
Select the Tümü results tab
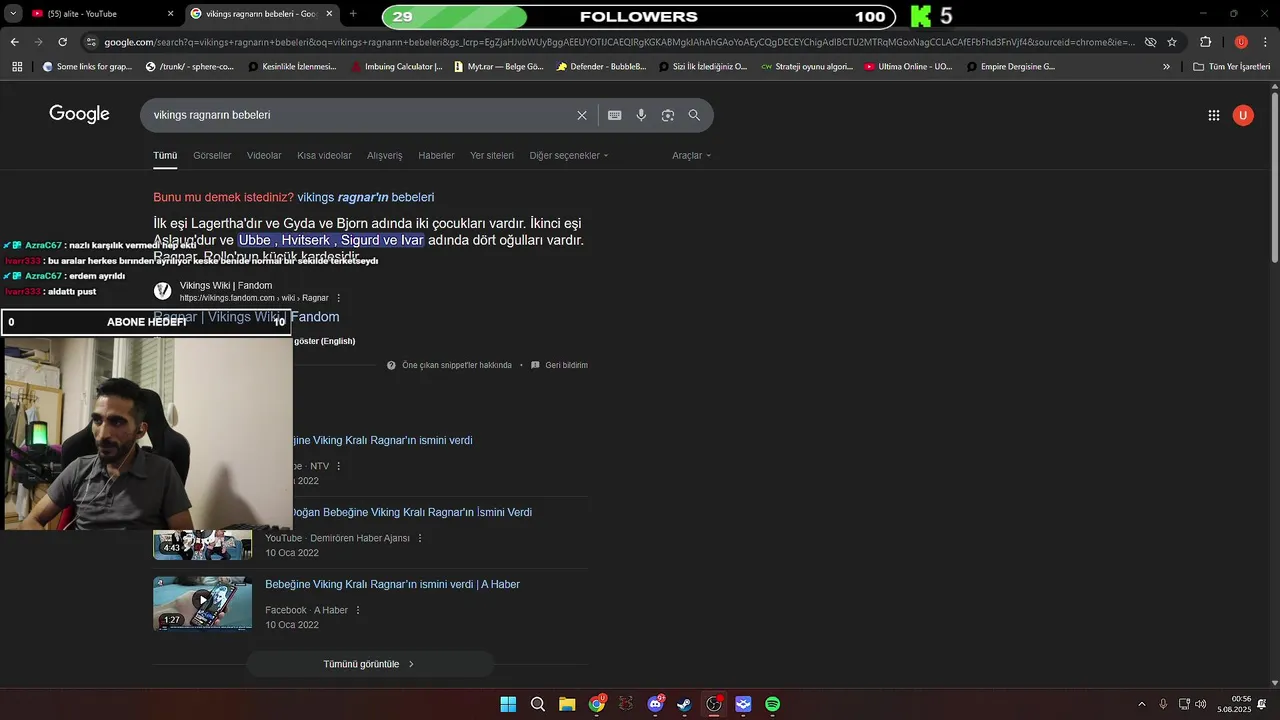point(165,156)
